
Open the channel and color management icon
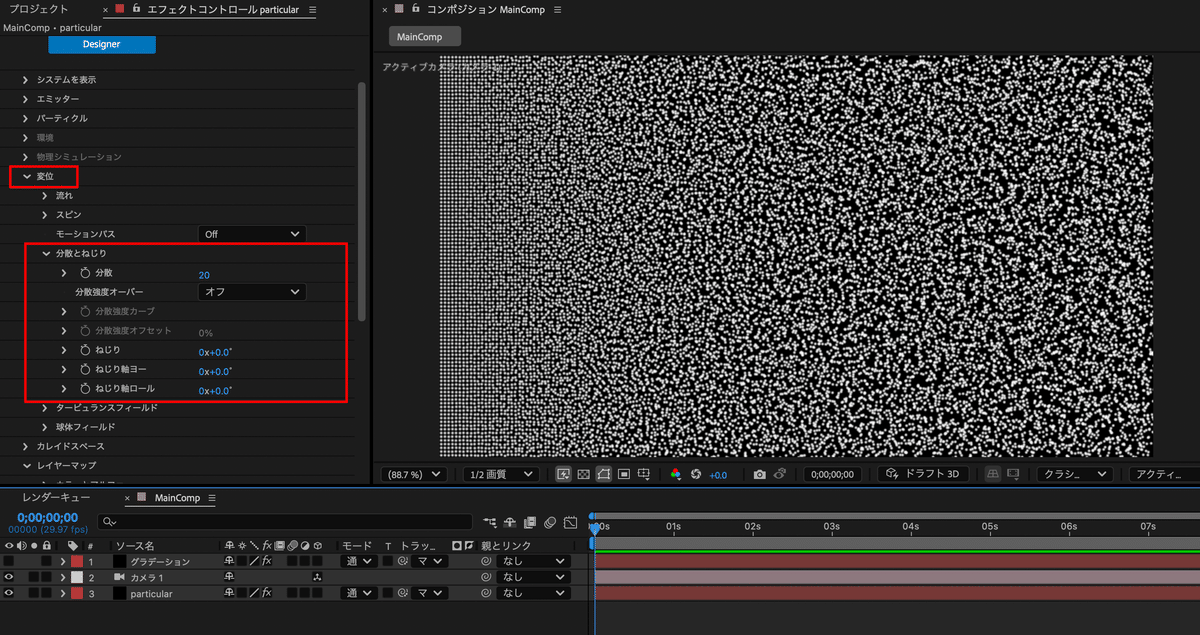(676, 474)
